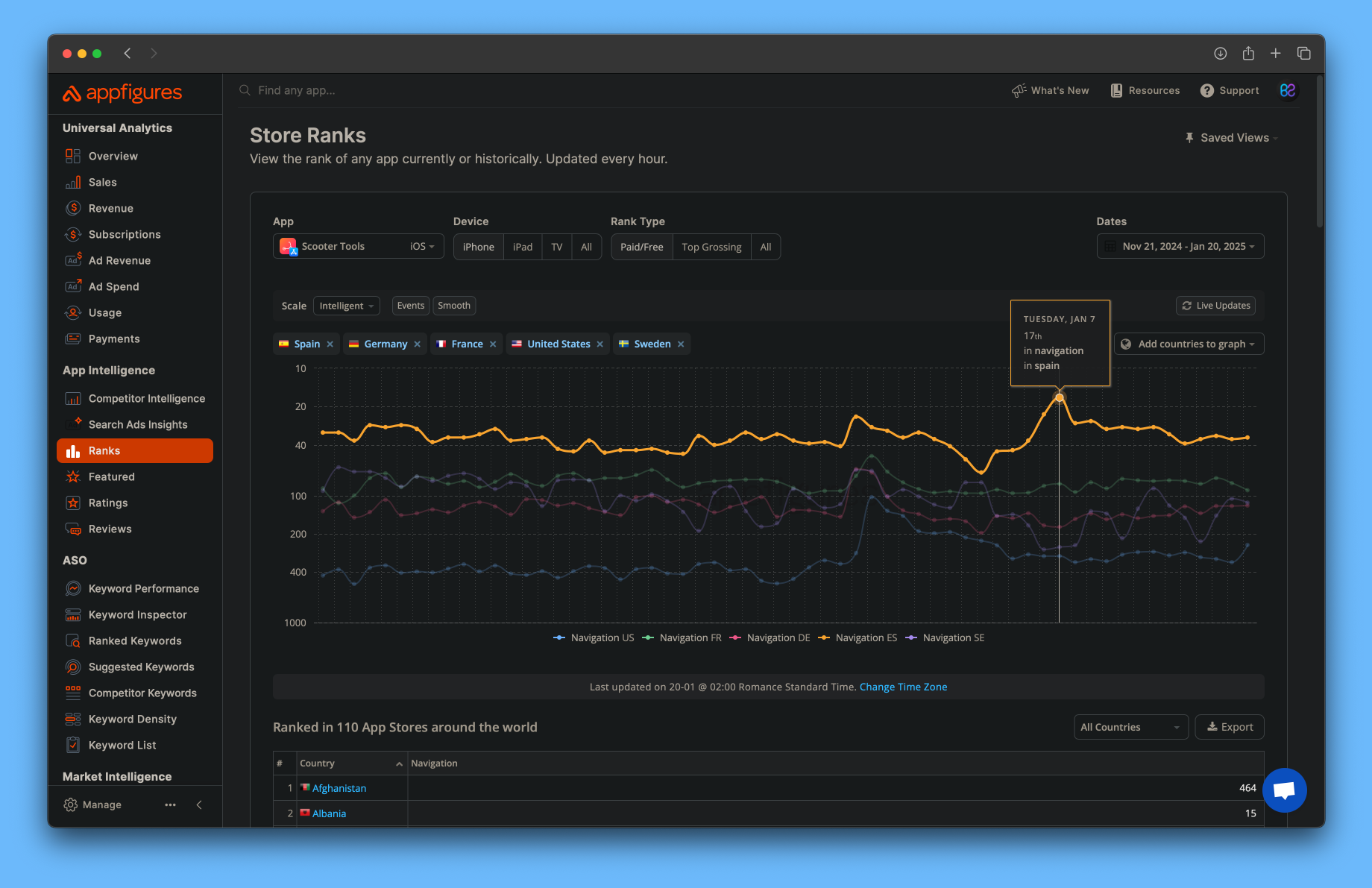Open the Competitor Intelligence panel
The height and width of the screenshot is (888, 1372).
[147, 398]
